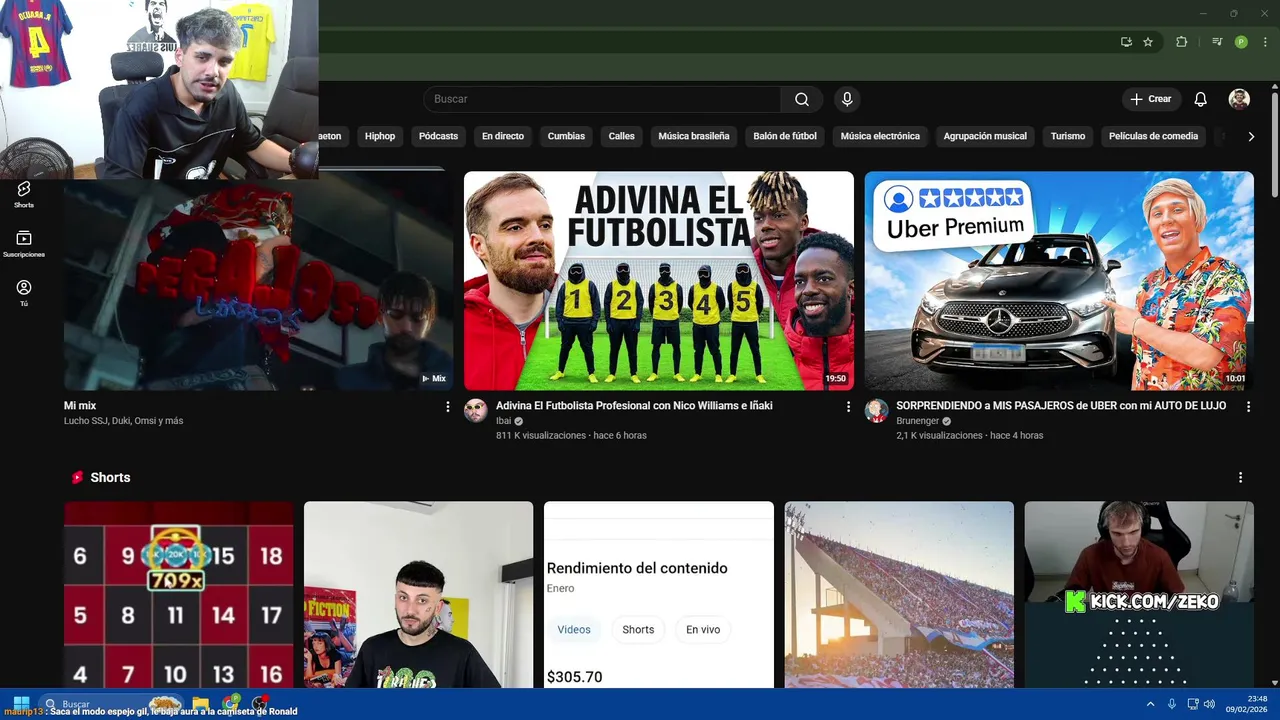Viewport: 1280px width, 720px height.
Task: Select the Turismo category chip
Action: click(x=1068, y=136)
